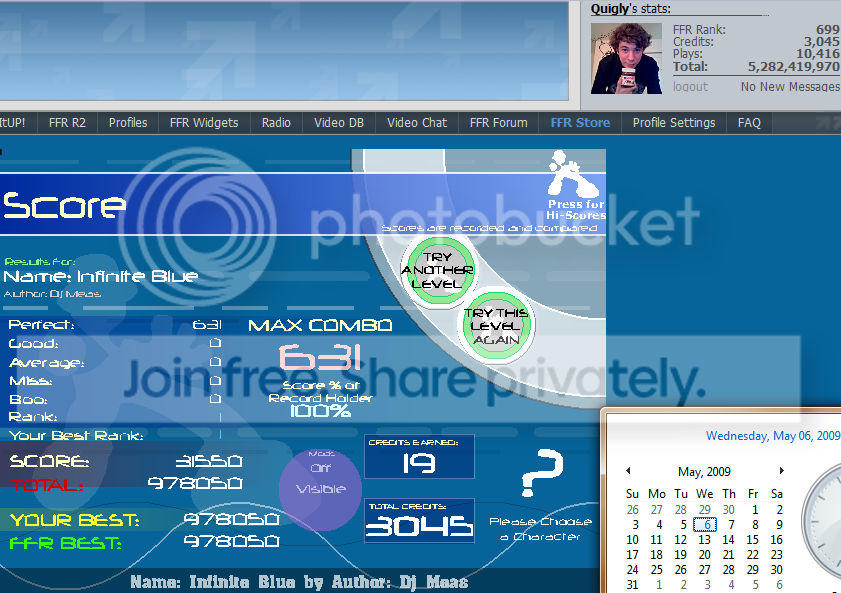The height and width of the screenshot is (593, 841).
Task: Click the analog clock face
Action: point(825,510)
